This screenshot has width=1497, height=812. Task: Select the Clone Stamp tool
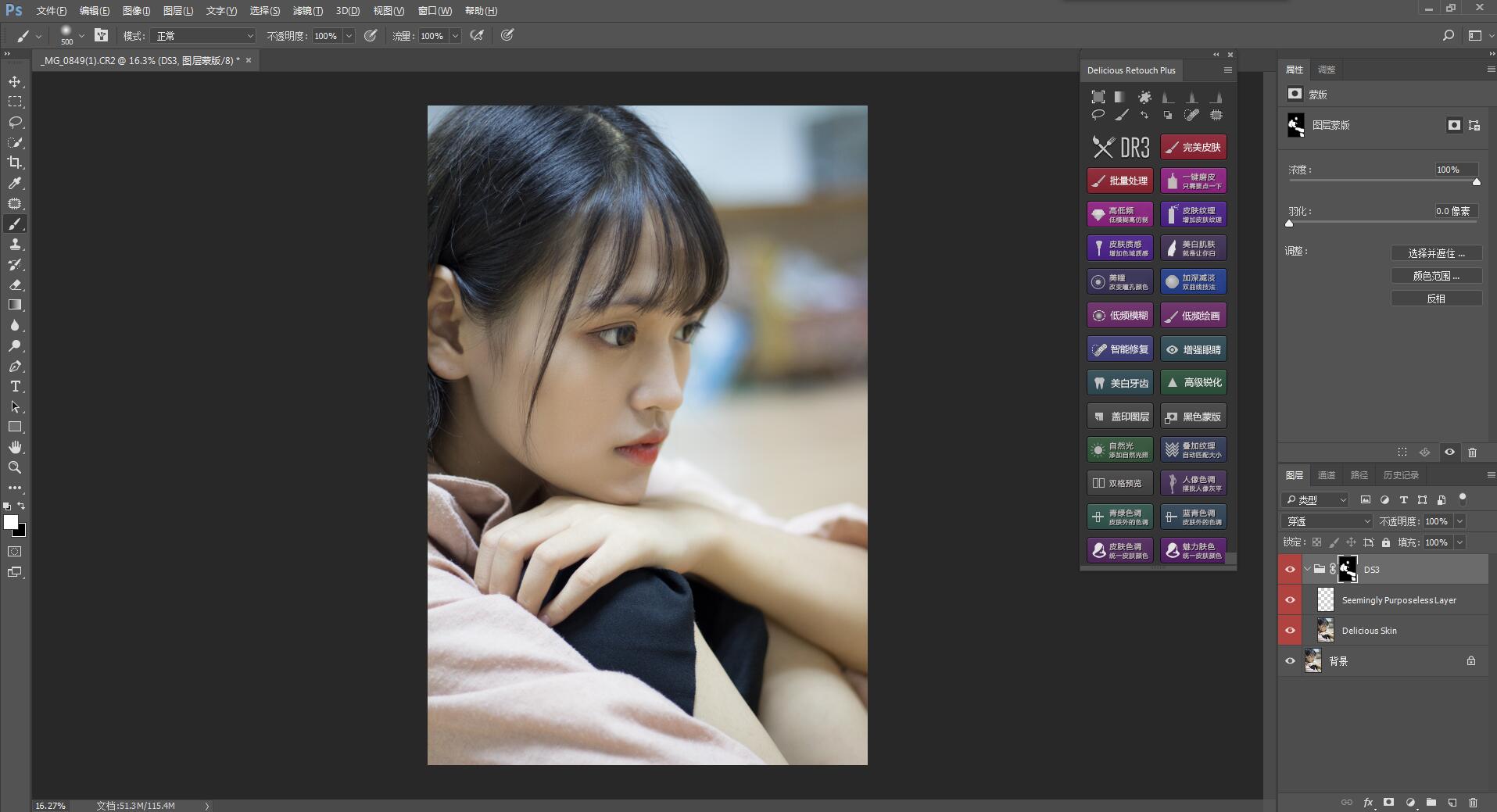15,245
